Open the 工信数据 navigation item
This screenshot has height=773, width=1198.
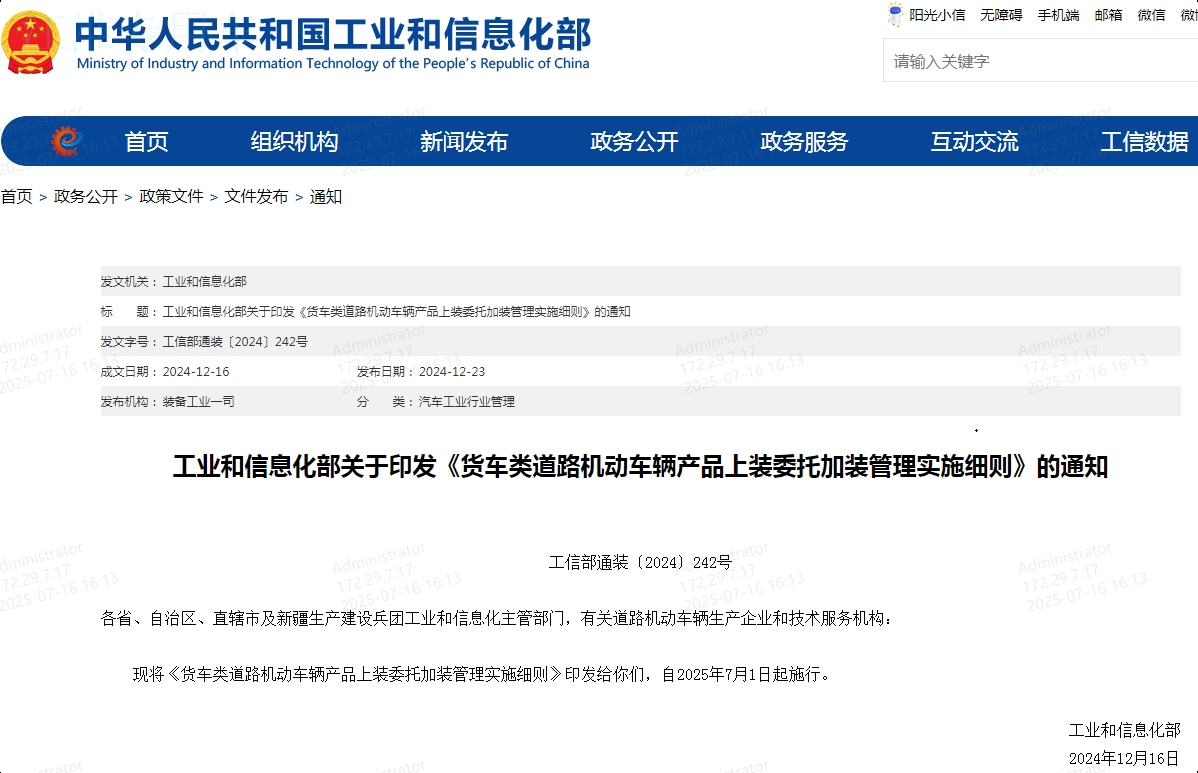1145,141
